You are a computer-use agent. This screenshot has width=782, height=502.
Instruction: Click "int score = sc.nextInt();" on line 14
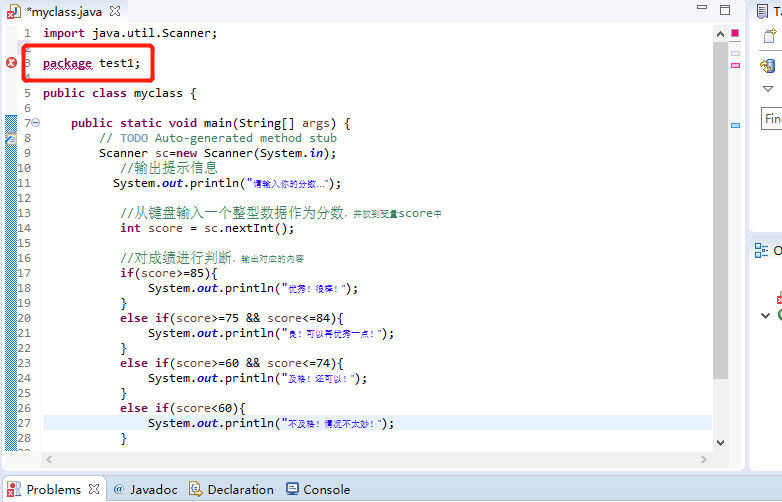[x=207, y=228]
